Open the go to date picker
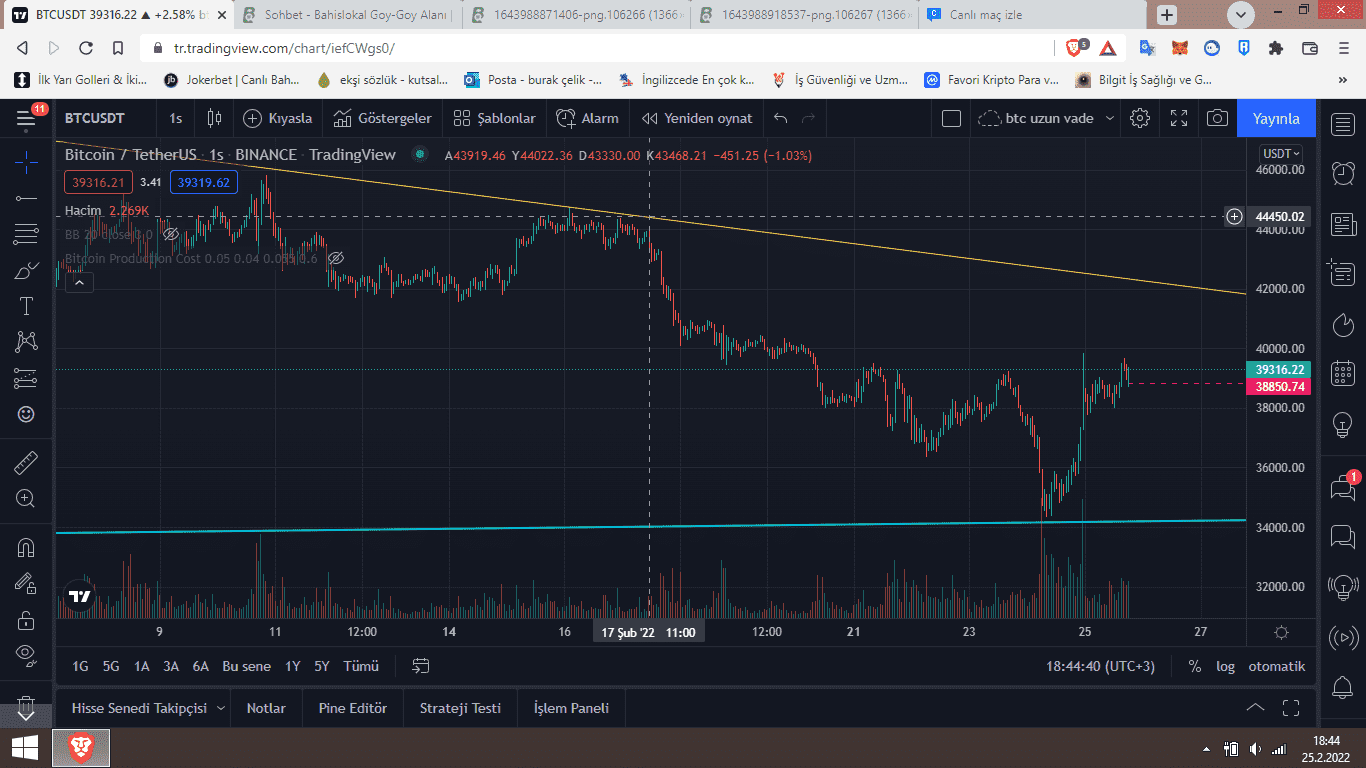1366x768 pixels. pyautogui.click(x=420, y=666)
